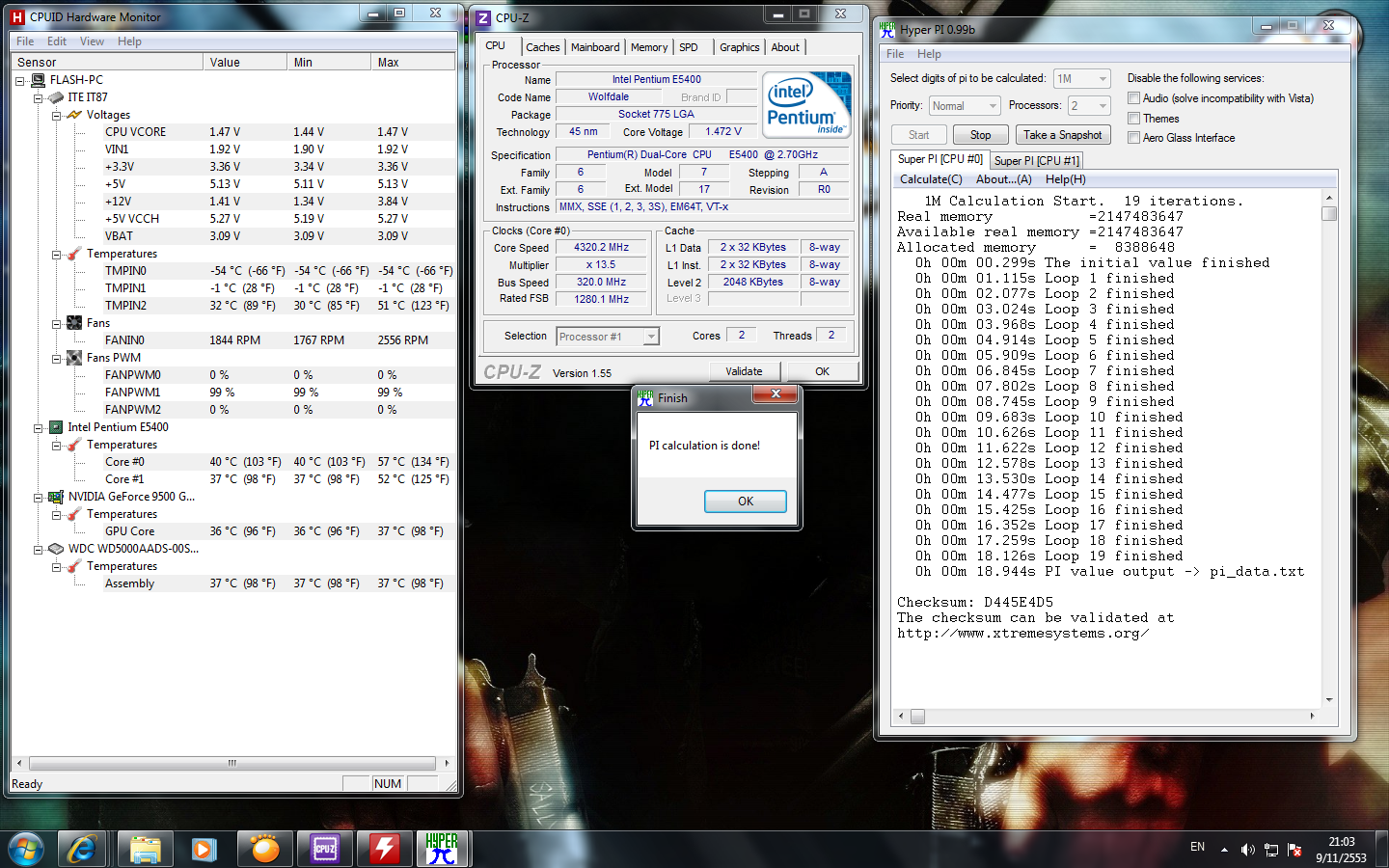Click the thermometer icon under NVIDIA Temperatures

(74, 514)
